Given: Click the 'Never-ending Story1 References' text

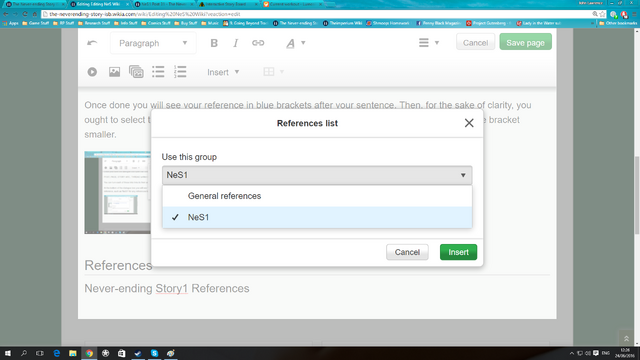Looking at the screenshot, I should click(x=167, y=288).
